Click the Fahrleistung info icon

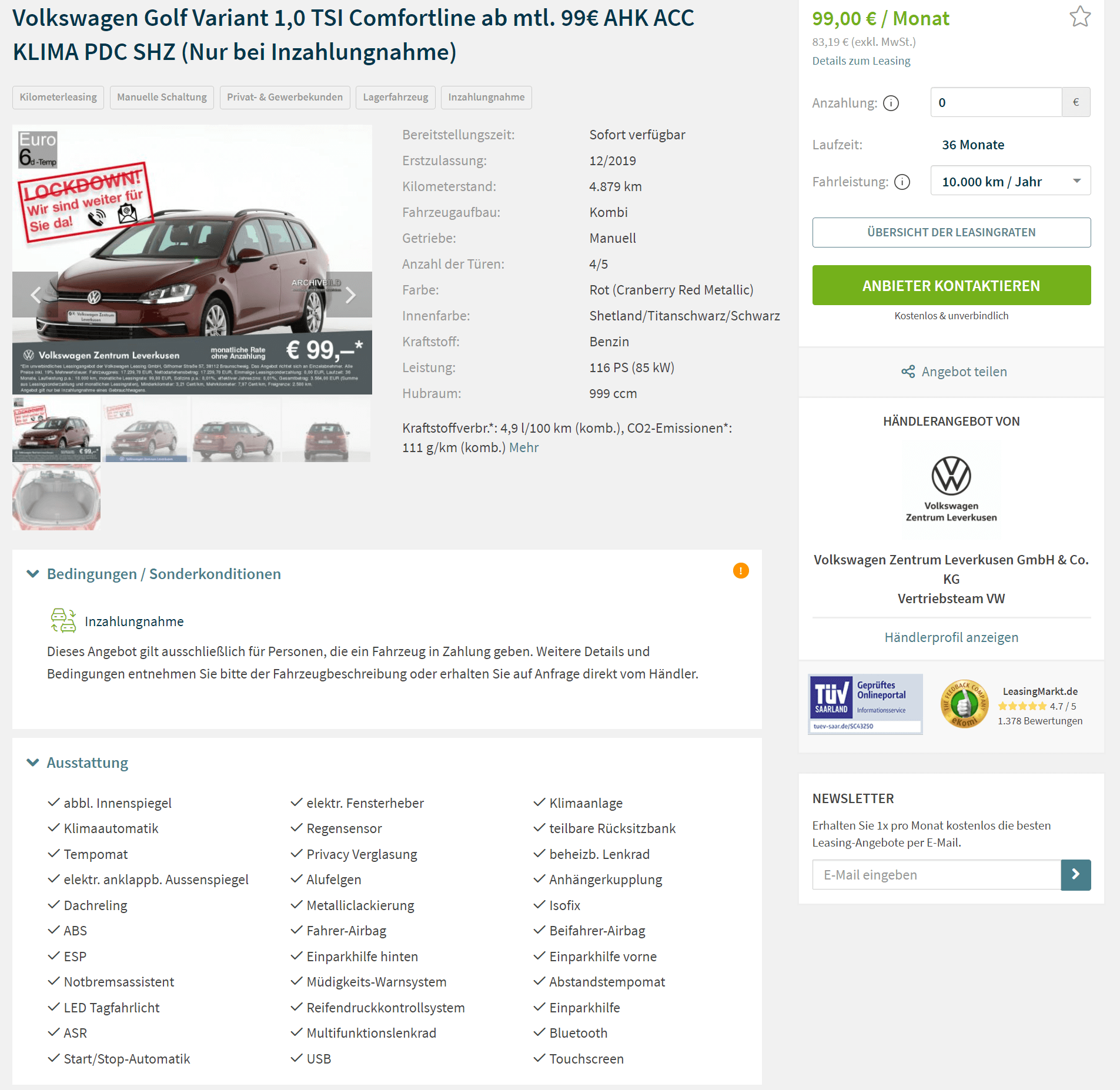coord(902,182)
